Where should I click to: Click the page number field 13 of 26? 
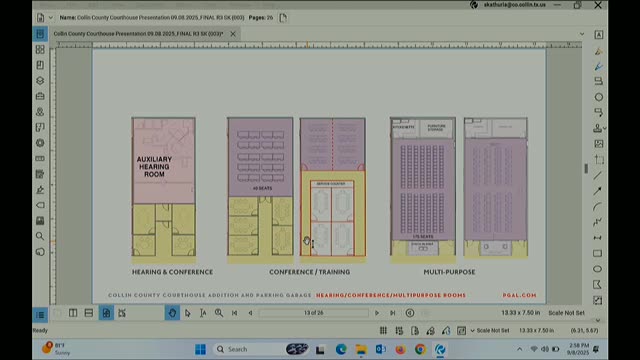(x=313, y=313)
